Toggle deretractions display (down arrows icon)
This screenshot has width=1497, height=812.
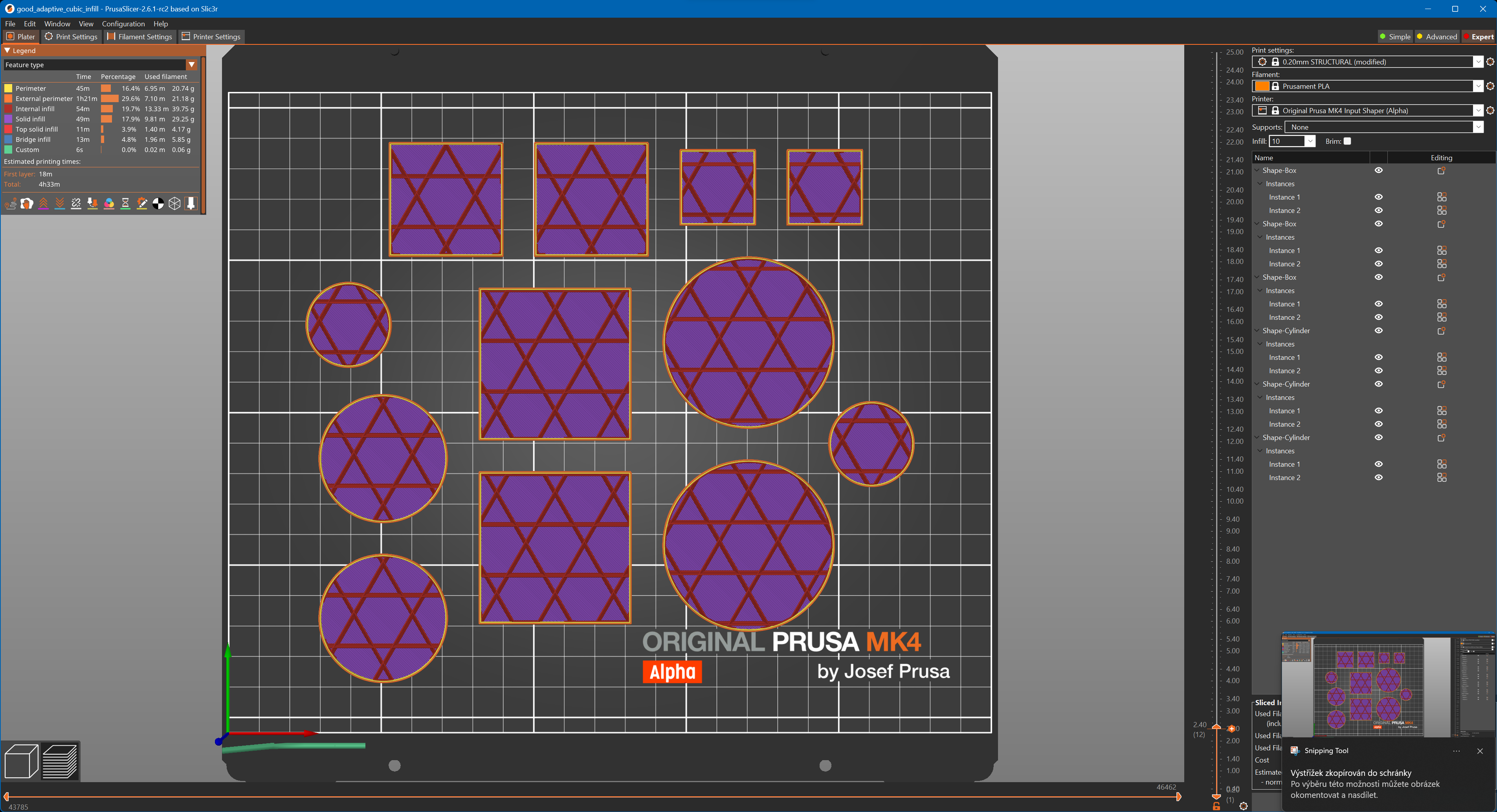60,203
